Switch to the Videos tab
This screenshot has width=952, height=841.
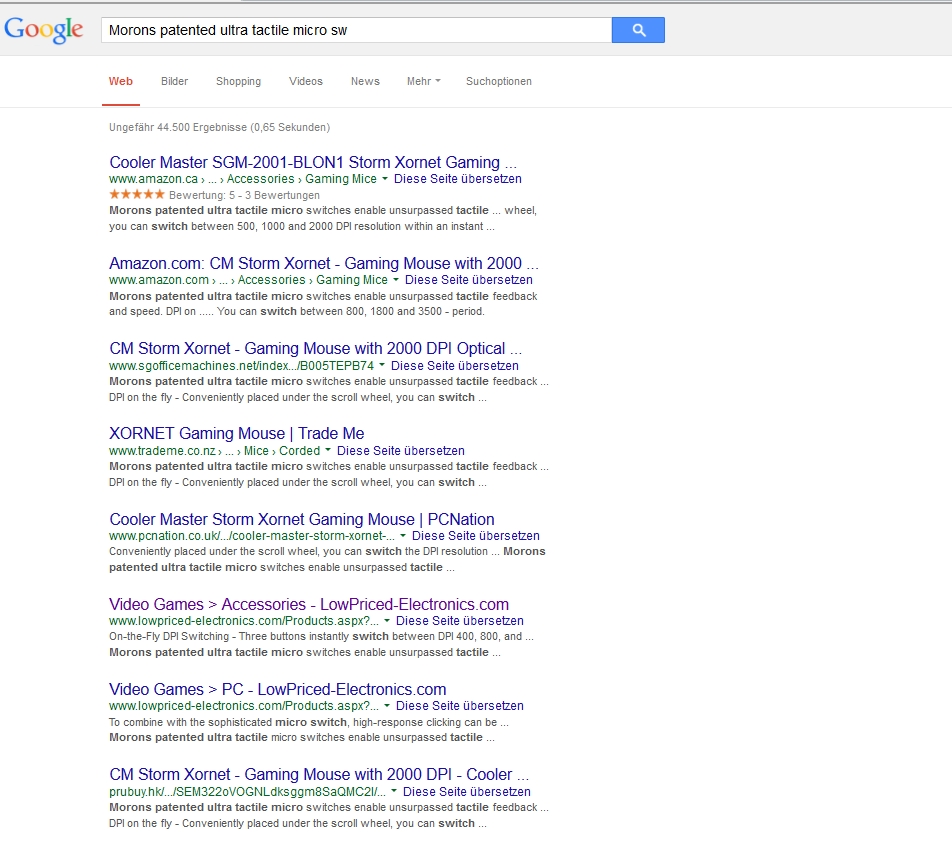[305, 81]
